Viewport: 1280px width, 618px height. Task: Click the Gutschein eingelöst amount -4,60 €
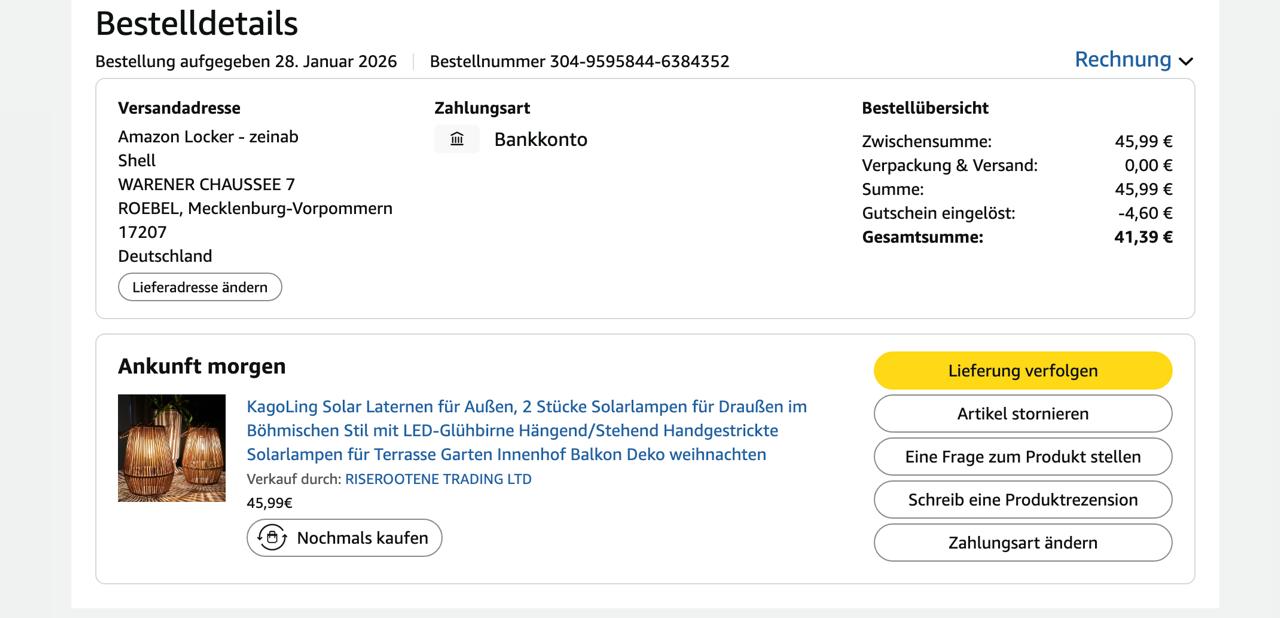(x=1145, y=213)
